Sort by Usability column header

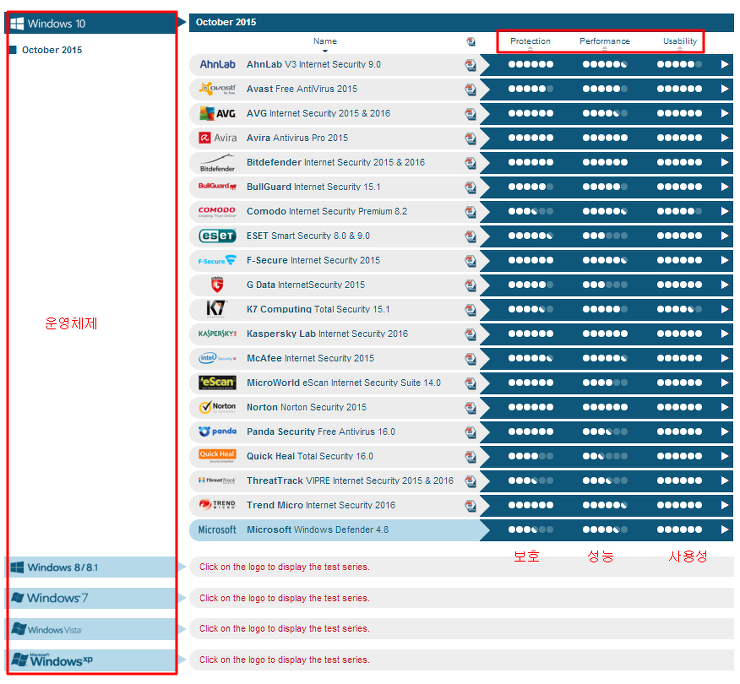680,41
